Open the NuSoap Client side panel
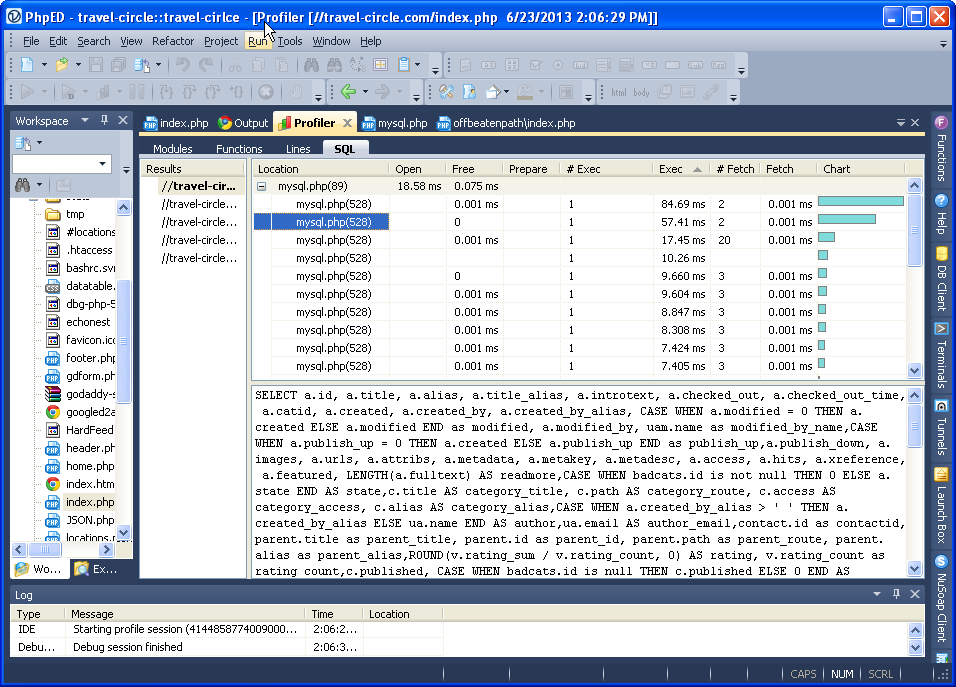The width and height of the screenshot is (956, 687). [x=941, y=600]
